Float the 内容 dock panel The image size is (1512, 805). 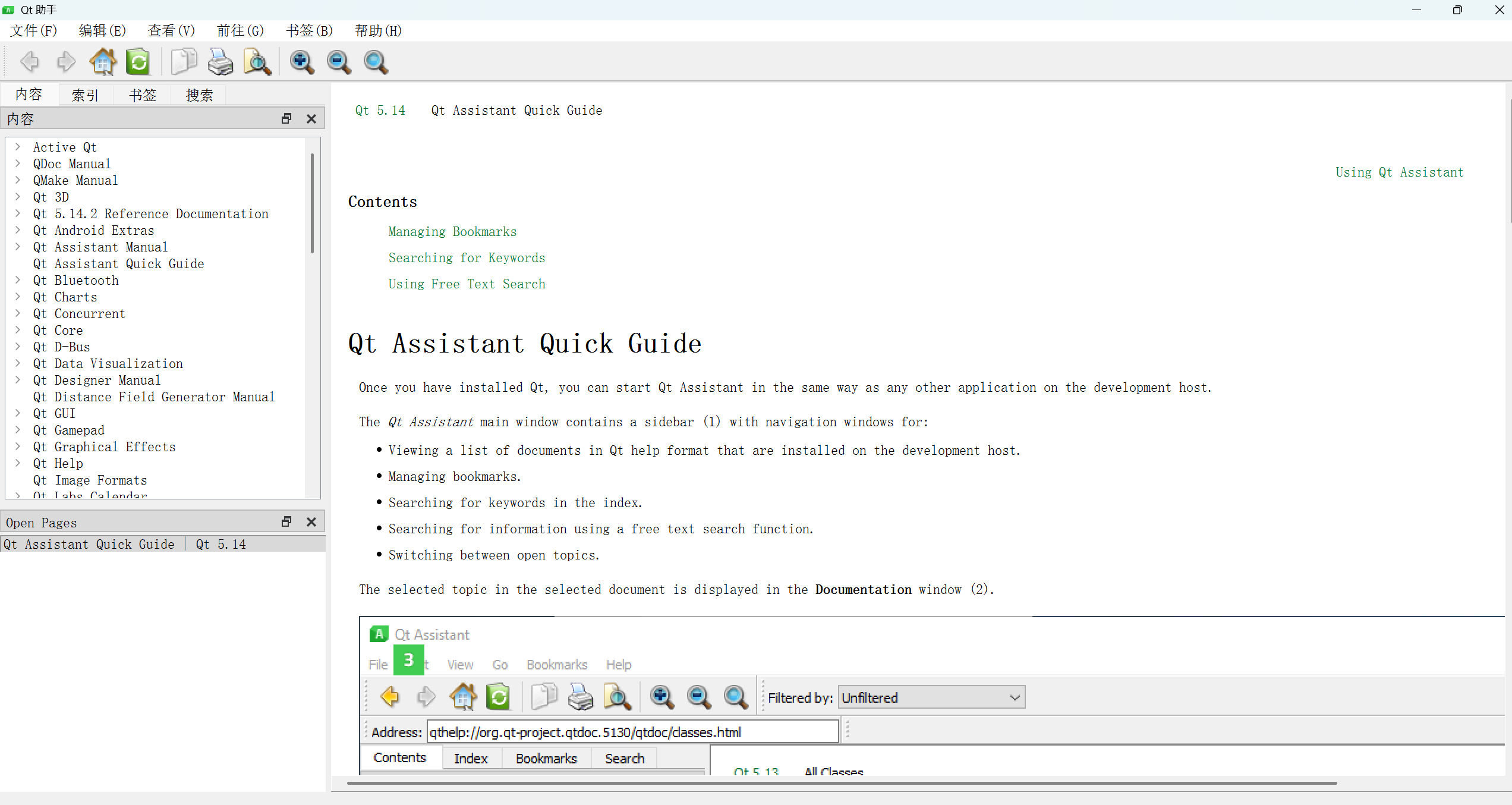coord(286,119)
